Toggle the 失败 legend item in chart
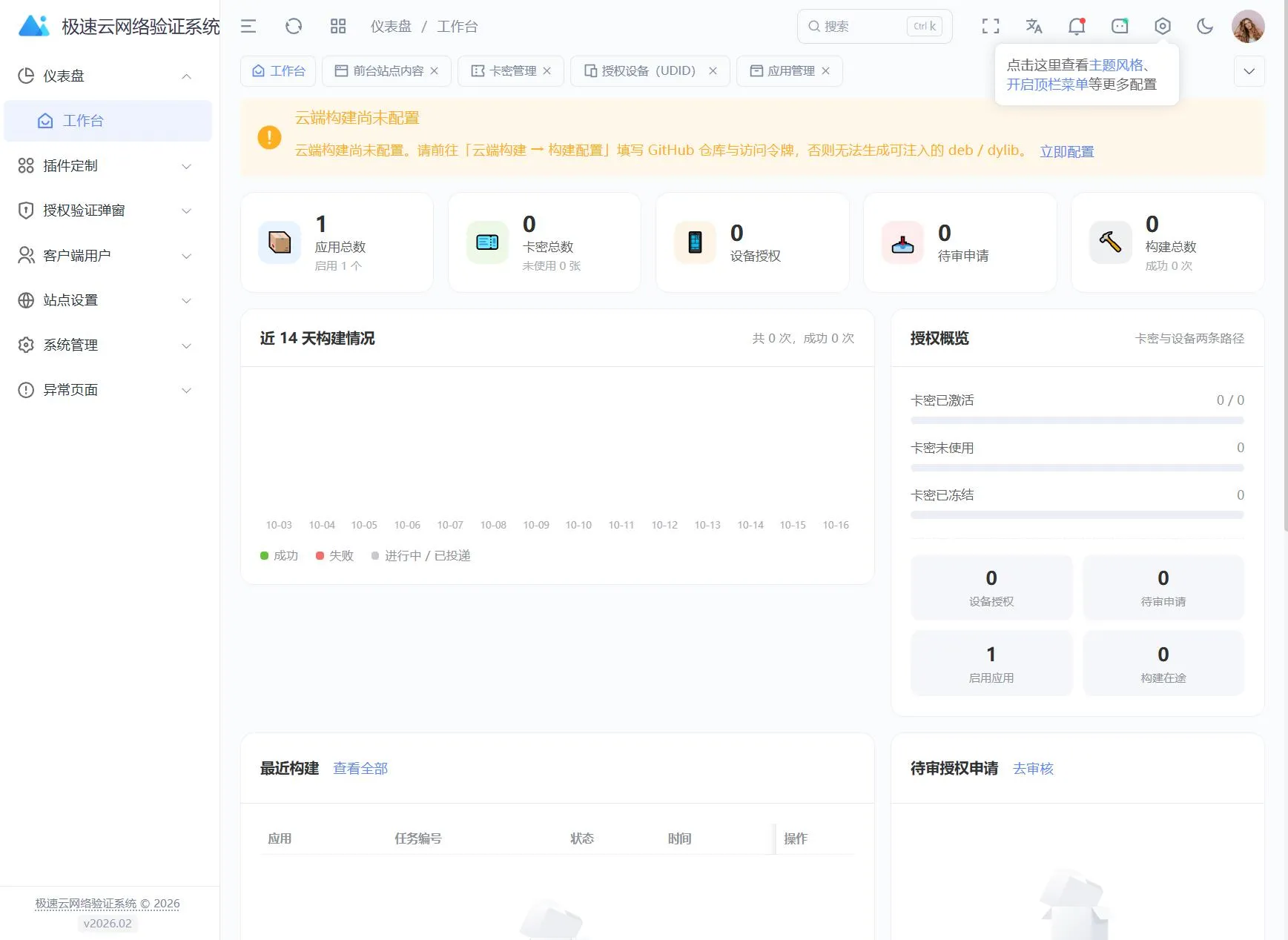The image size is (1288, 940). [x=335, y=555]
